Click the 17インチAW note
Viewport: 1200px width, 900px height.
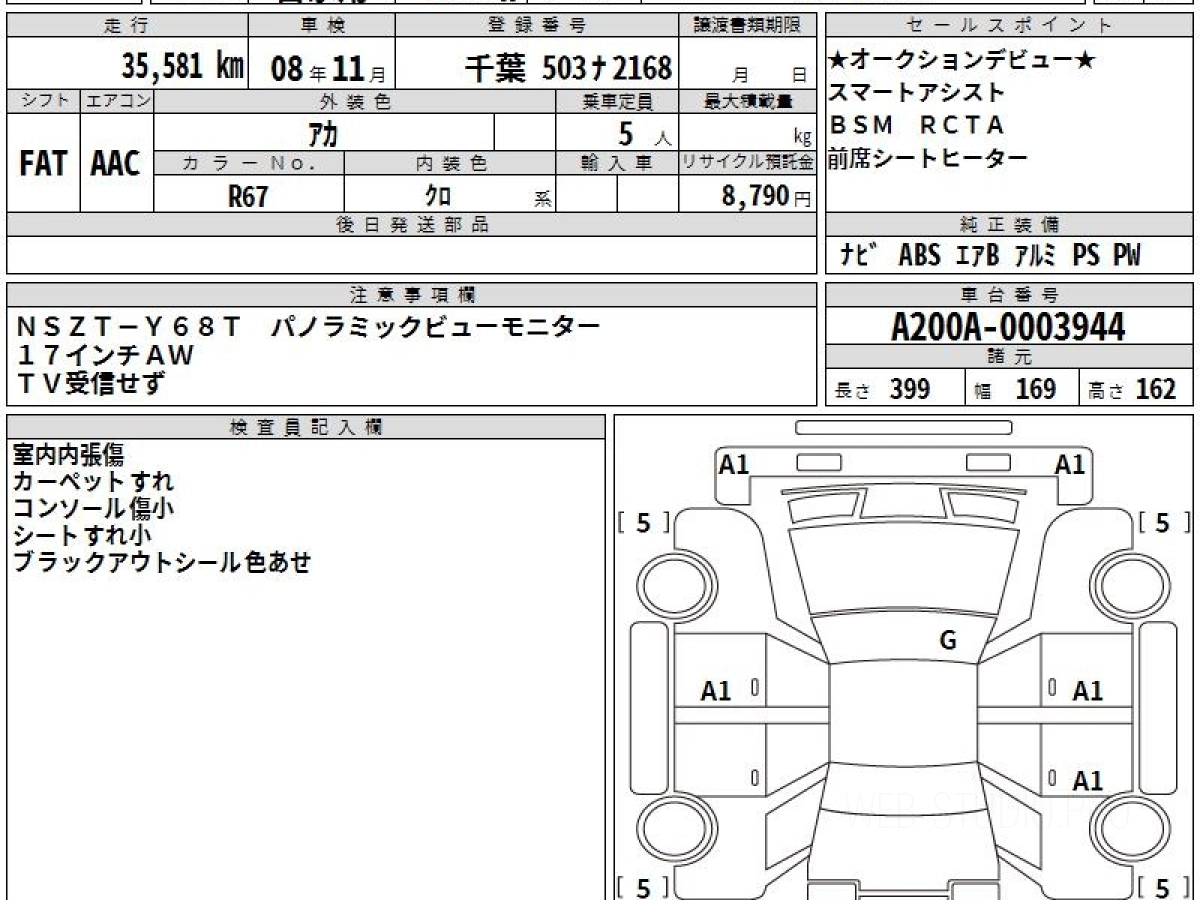click(105, 354)
